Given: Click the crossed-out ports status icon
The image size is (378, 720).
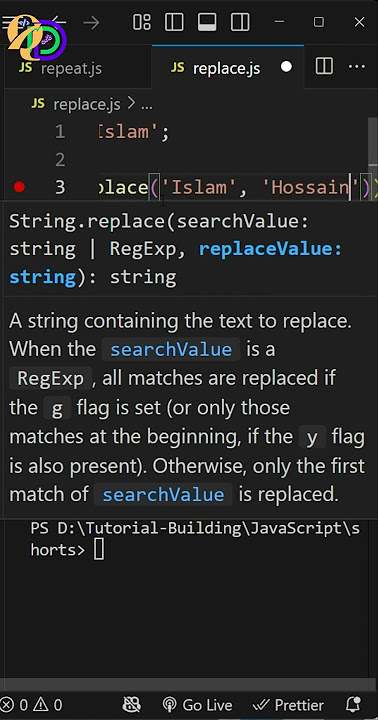Looking at the screenshot, I should click(x=132, y=705).
